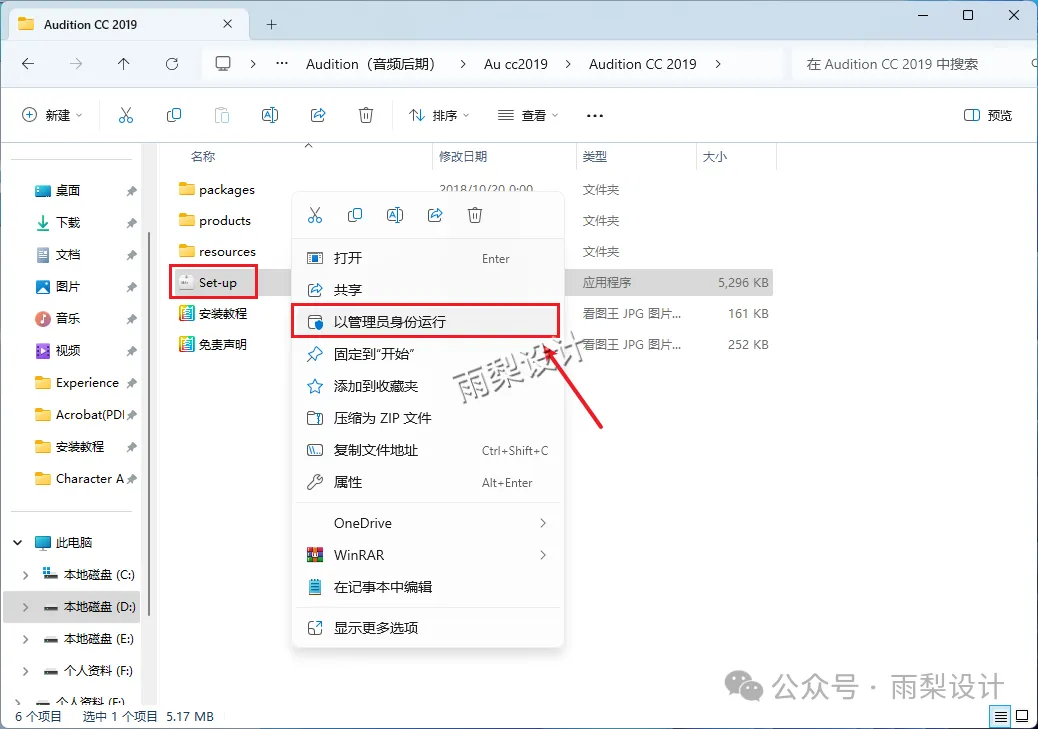Choose 打开 from the context menu

pyautogui.click(x=428, y=258)
